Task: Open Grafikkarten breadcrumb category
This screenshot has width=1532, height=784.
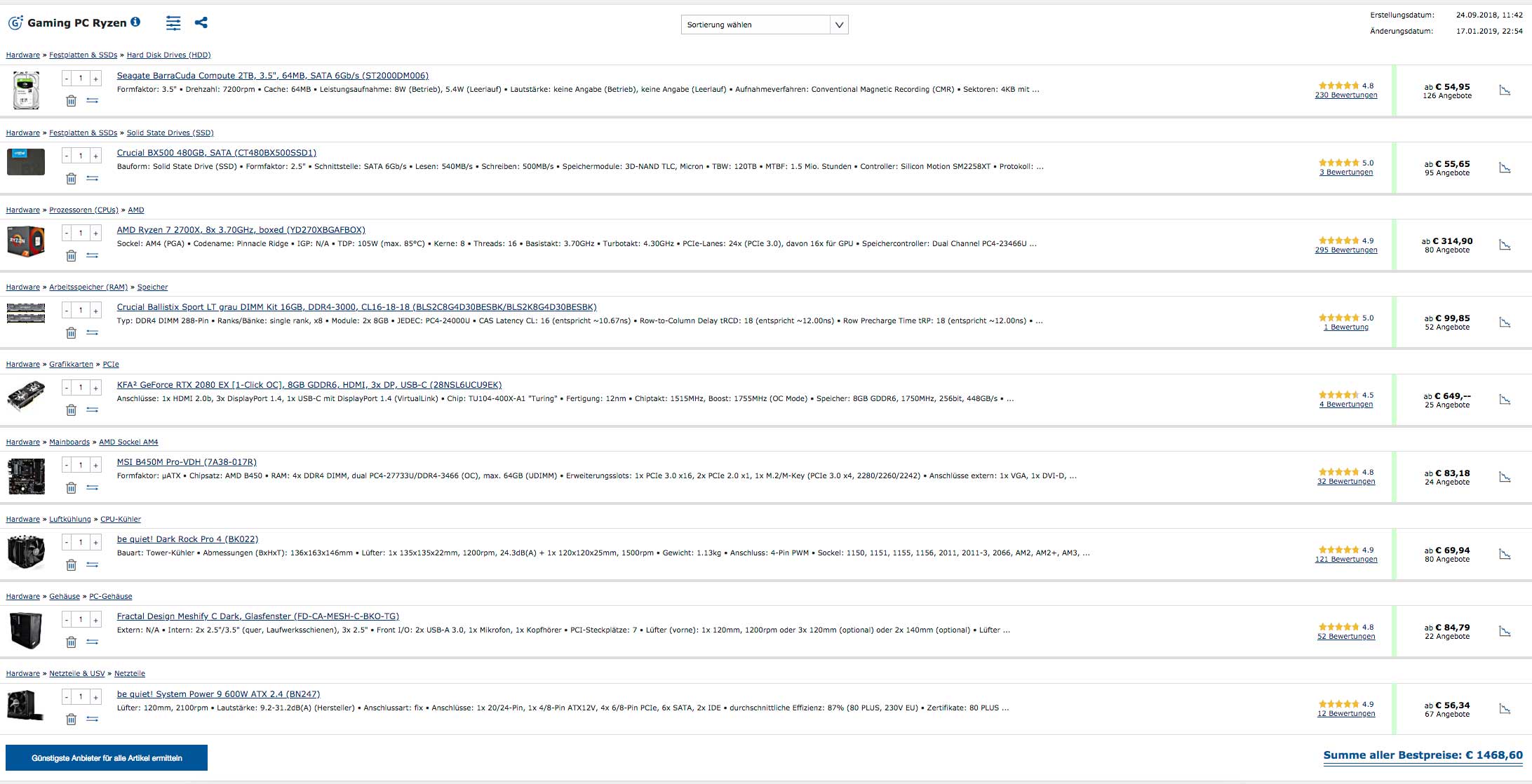Action: (71, 365)
